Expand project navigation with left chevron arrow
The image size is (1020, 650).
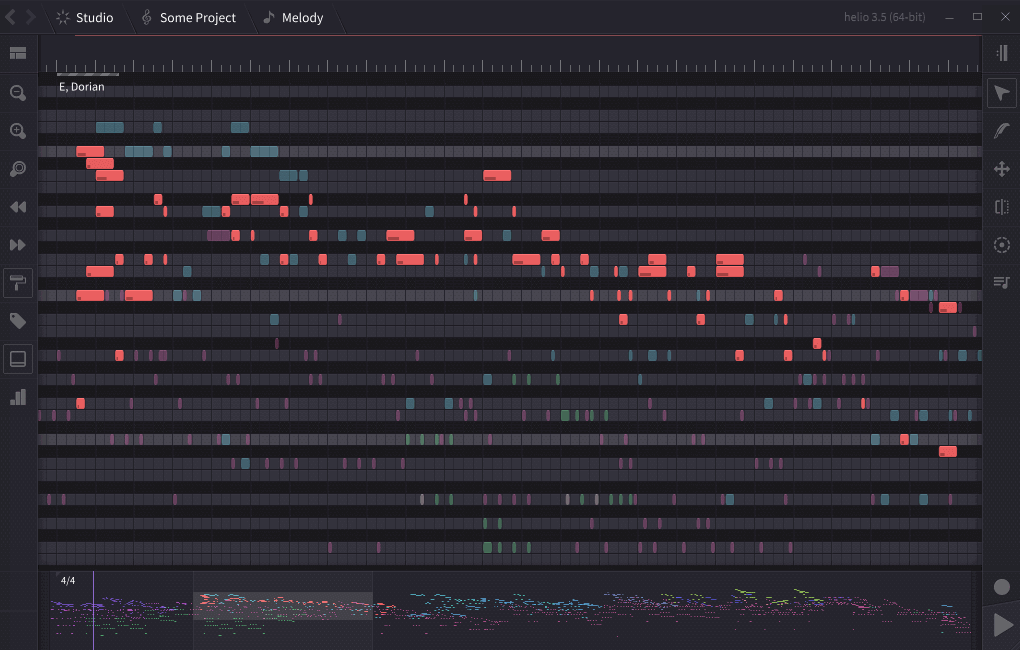click(x=11, y=17)
